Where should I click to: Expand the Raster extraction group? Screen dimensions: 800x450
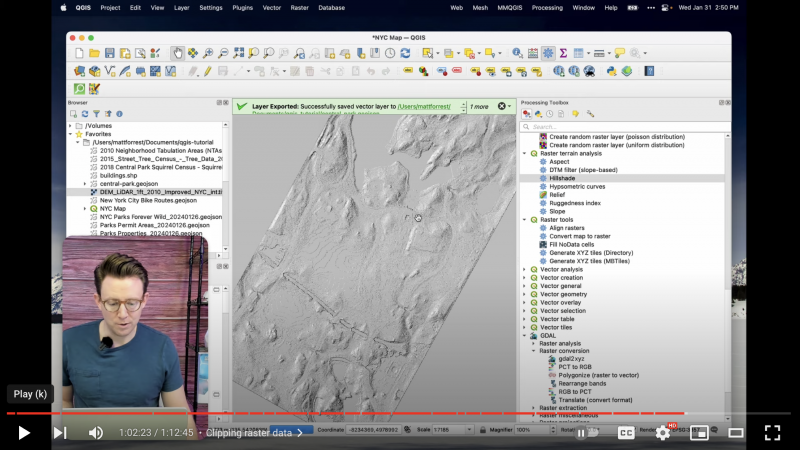pyautogui.click(x=534, y=408)
